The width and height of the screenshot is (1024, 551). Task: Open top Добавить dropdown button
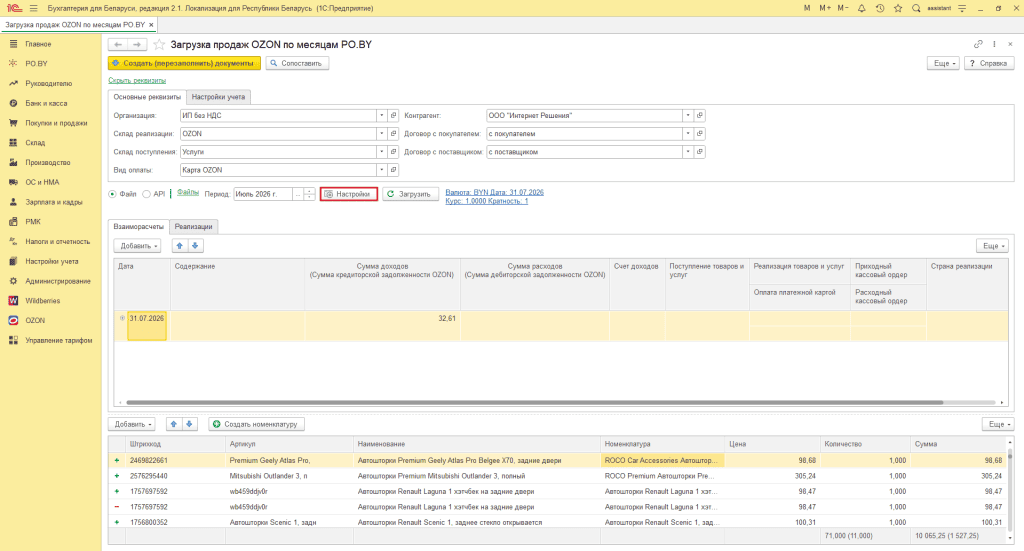pos(137,245)
